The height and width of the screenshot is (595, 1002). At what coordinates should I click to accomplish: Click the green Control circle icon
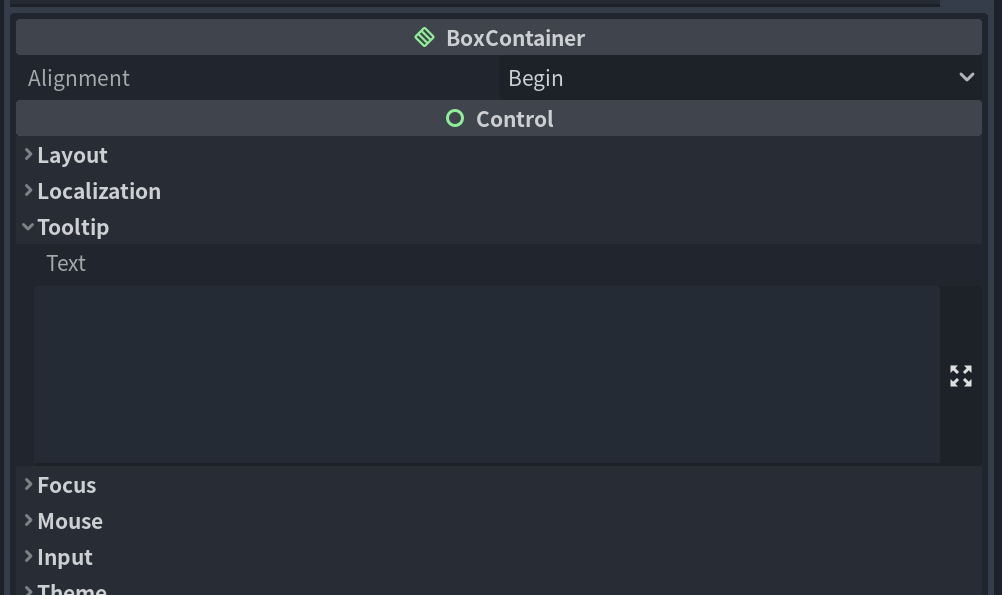[455, 118]
